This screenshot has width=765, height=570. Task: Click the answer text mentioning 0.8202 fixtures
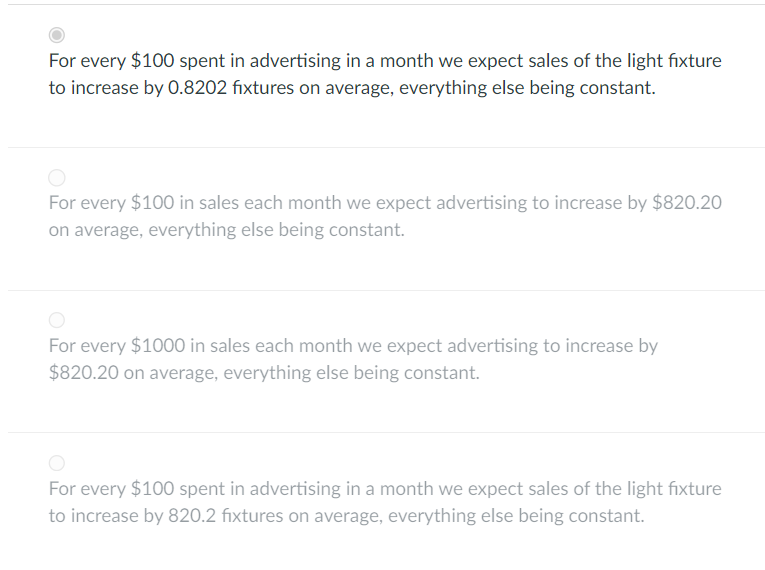(x=385, y=74)
